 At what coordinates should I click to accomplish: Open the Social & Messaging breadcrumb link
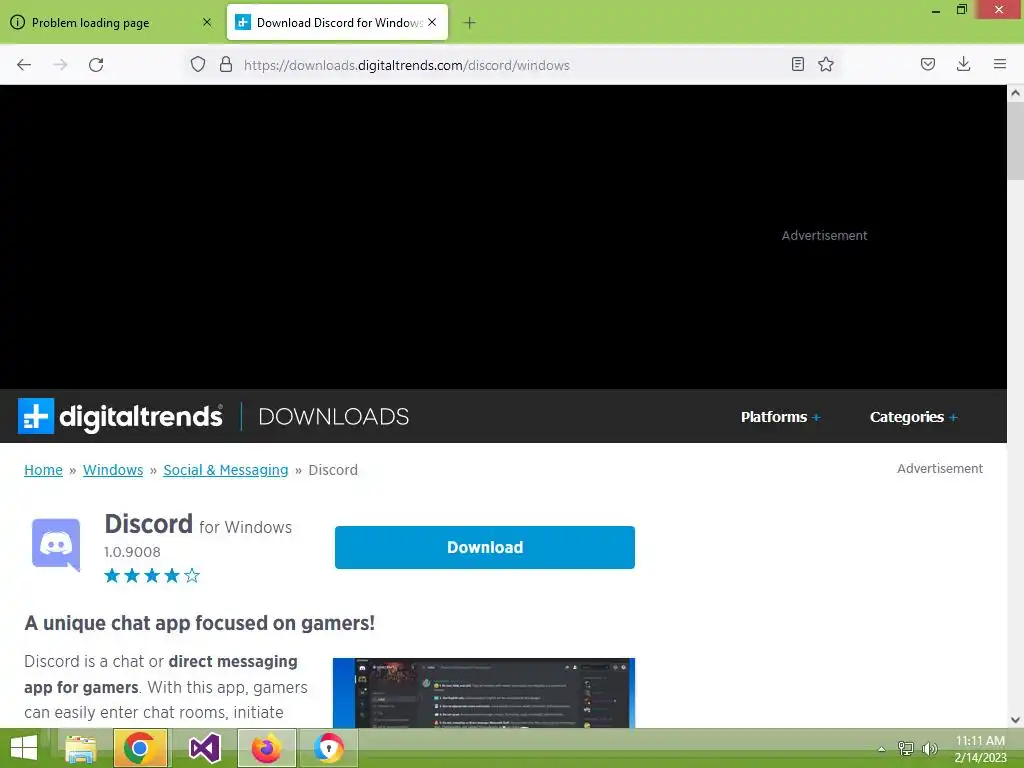tap(225, 470)
